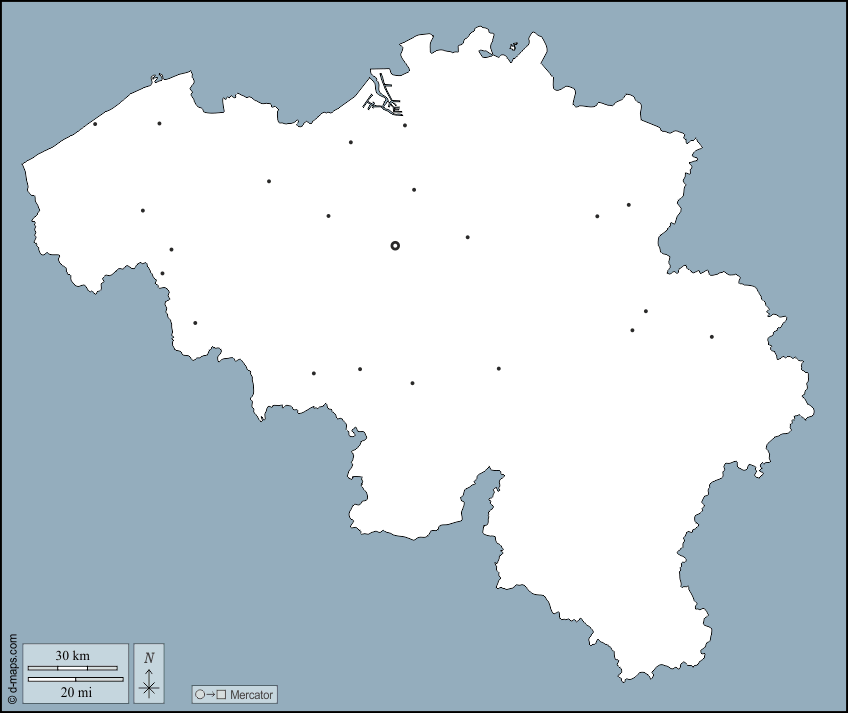Image resolution: width=848 pixels, height=713 pixels.
Task: Select the Mechelen dot directly north of Brussels
Action: click(x=414, y=189)
